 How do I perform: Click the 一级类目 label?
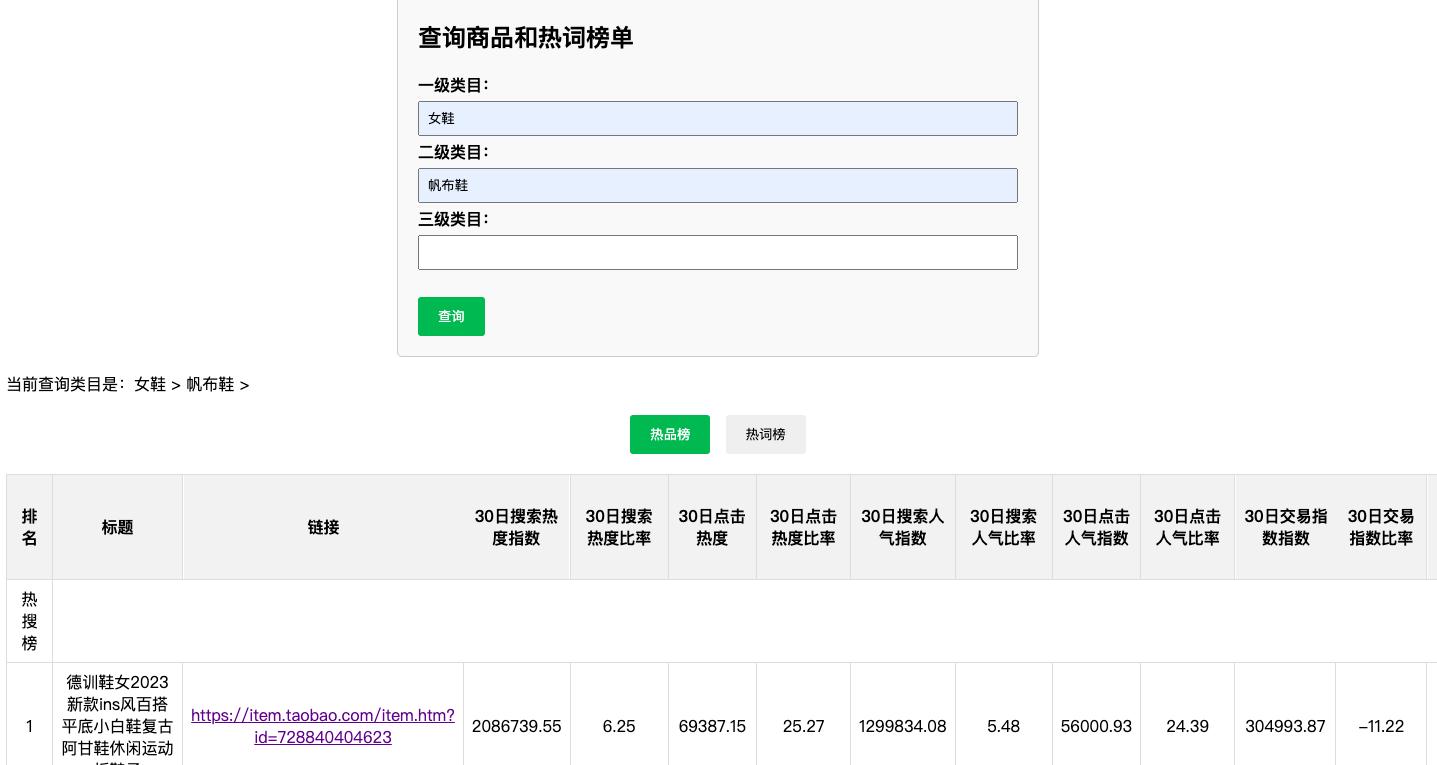click(x=453, y=85)
